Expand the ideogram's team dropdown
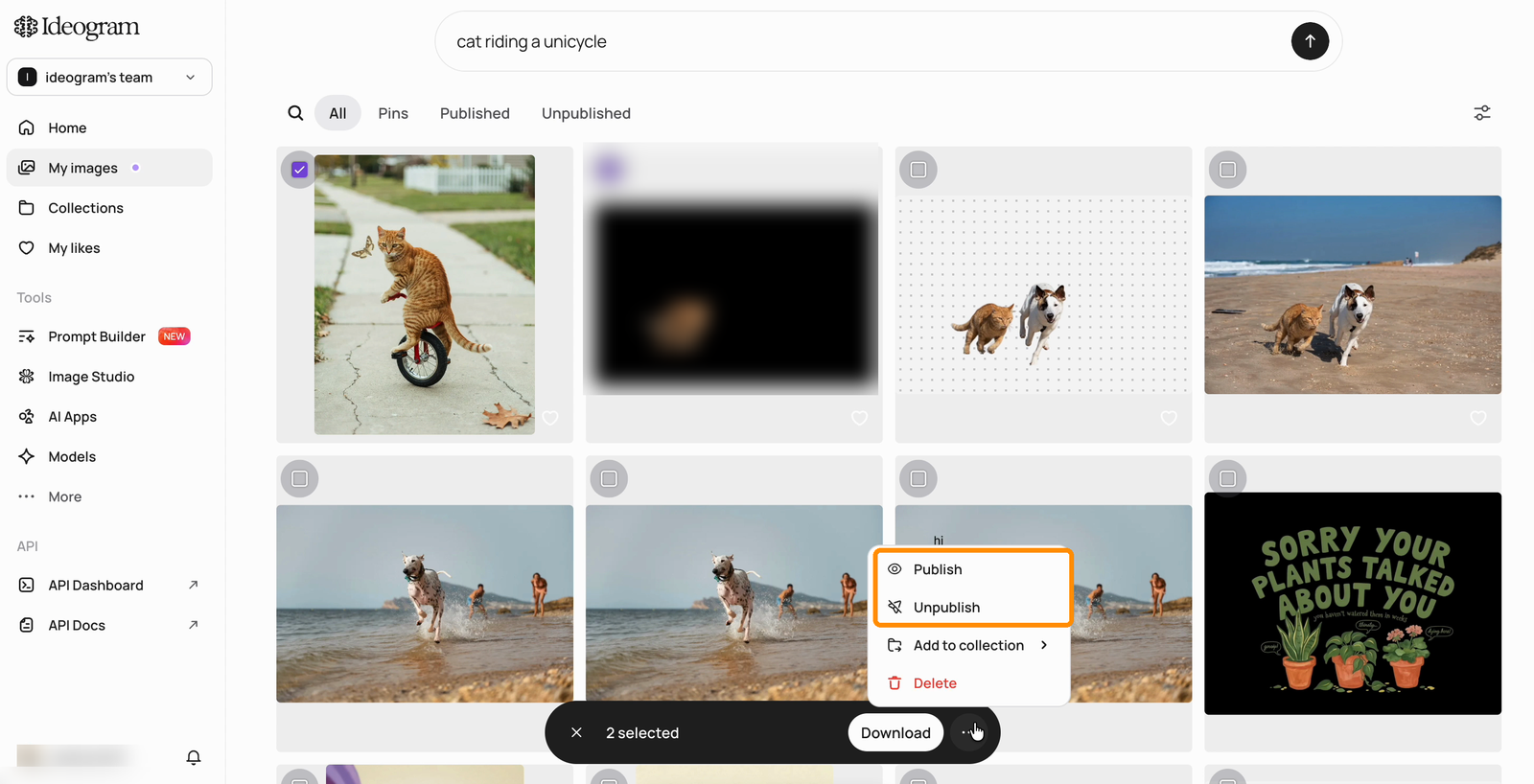 [x=109, y=77]
